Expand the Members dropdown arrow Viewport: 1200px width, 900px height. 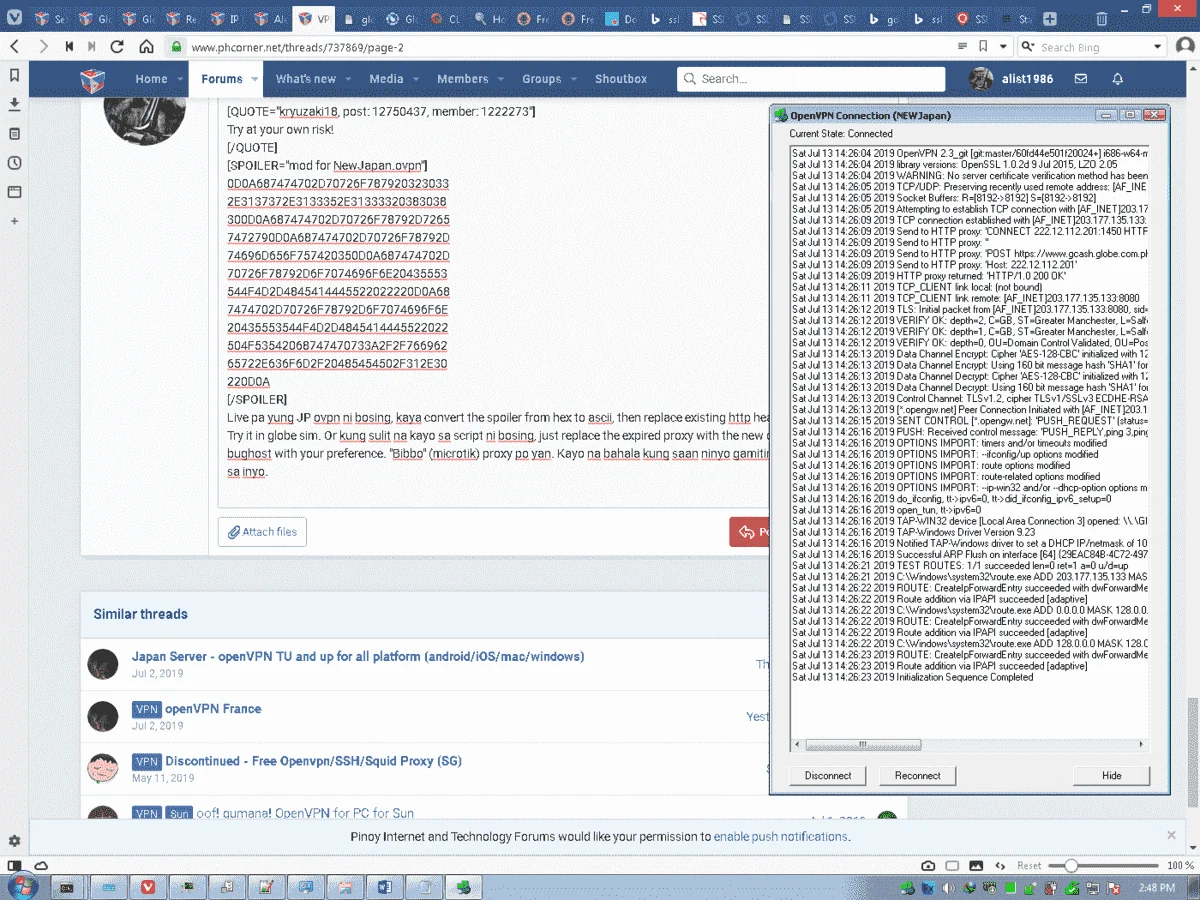[x=500, y=79]
